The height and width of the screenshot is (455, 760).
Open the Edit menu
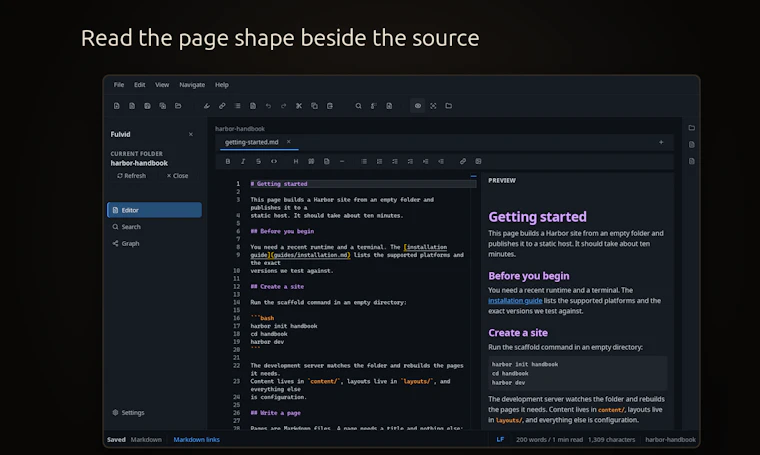pos(140,84)
